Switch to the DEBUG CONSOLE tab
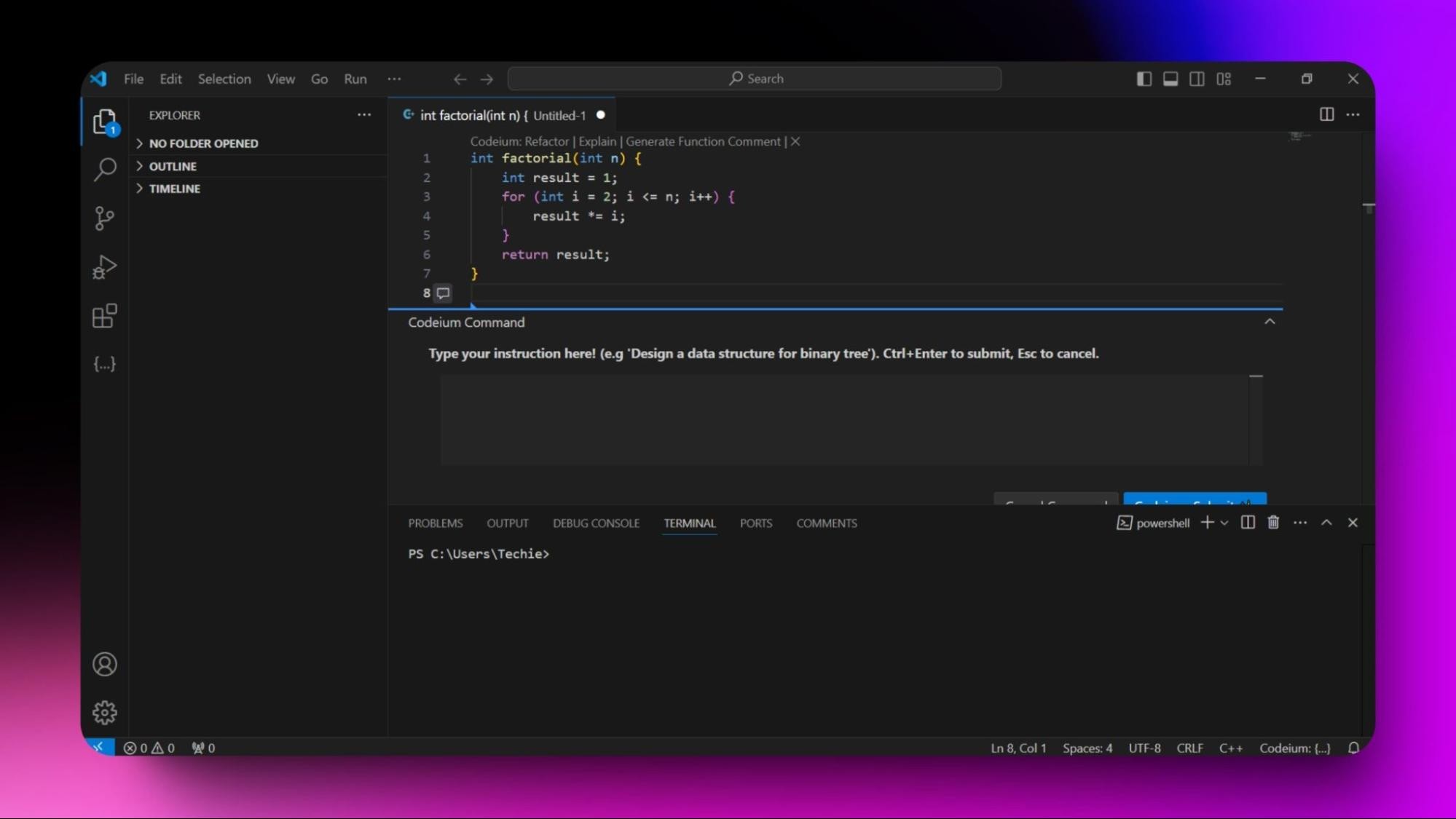 pos(596,523)
